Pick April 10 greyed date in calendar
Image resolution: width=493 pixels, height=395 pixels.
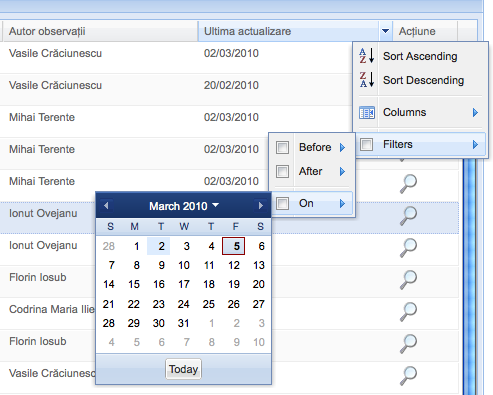pyautogui.click(x=259, y=342)
